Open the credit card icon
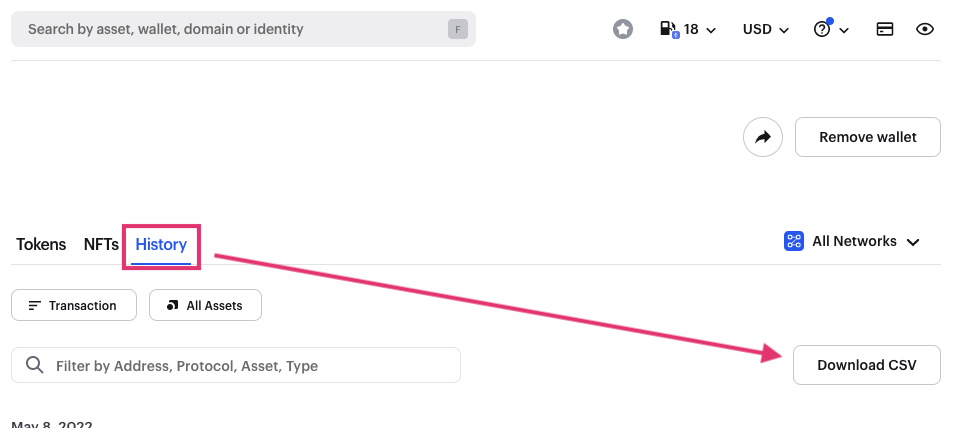The height and width of the screenshot is (428, 963). (x=884, y=29)
